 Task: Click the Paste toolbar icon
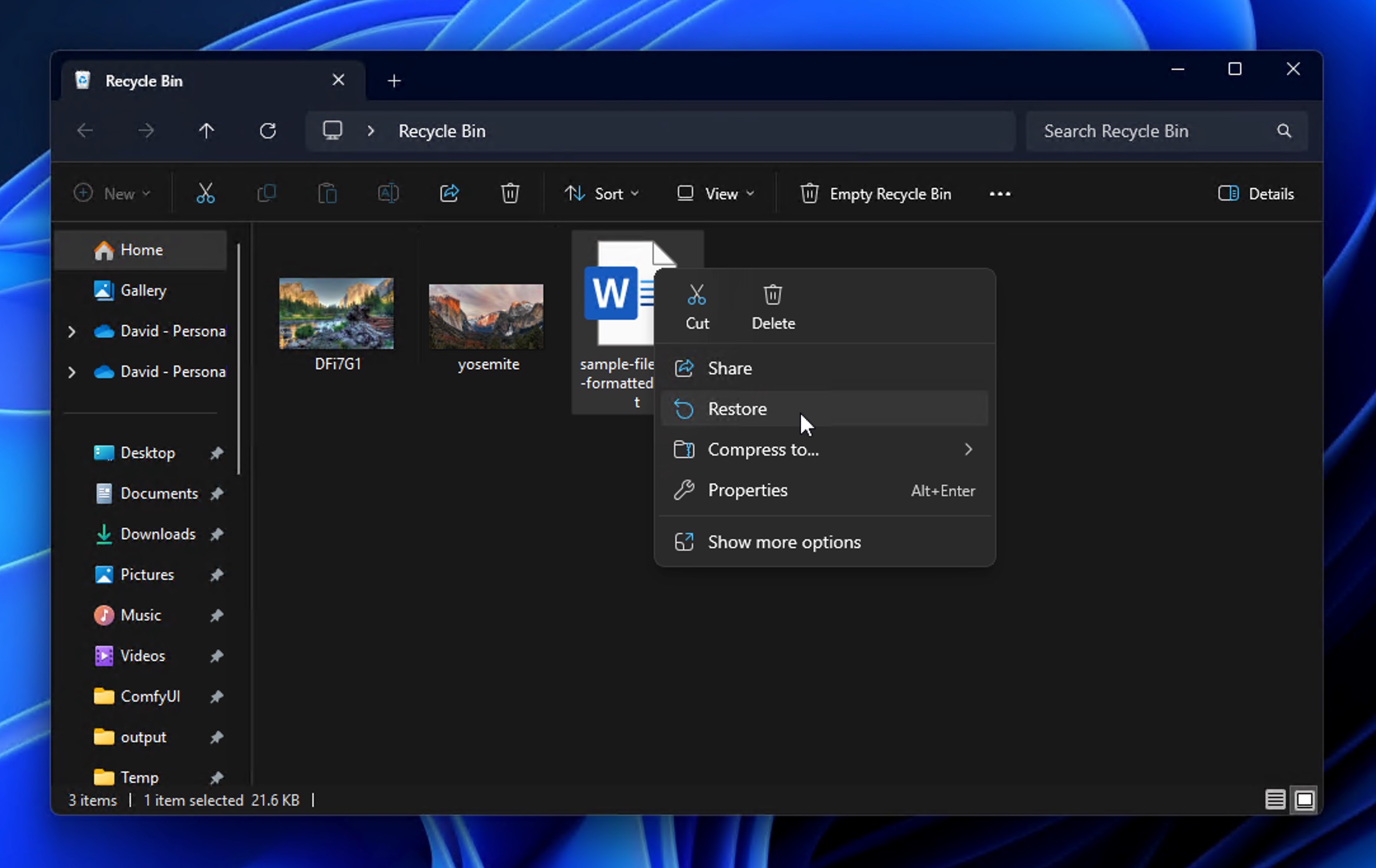pyautogui.click(x=327, y=194)
